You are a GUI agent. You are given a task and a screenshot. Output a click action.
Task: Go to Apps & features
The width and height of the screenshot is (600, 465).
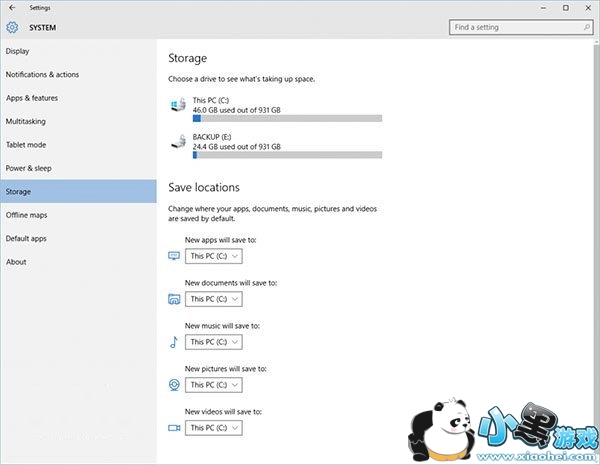(x=78, y=98)
